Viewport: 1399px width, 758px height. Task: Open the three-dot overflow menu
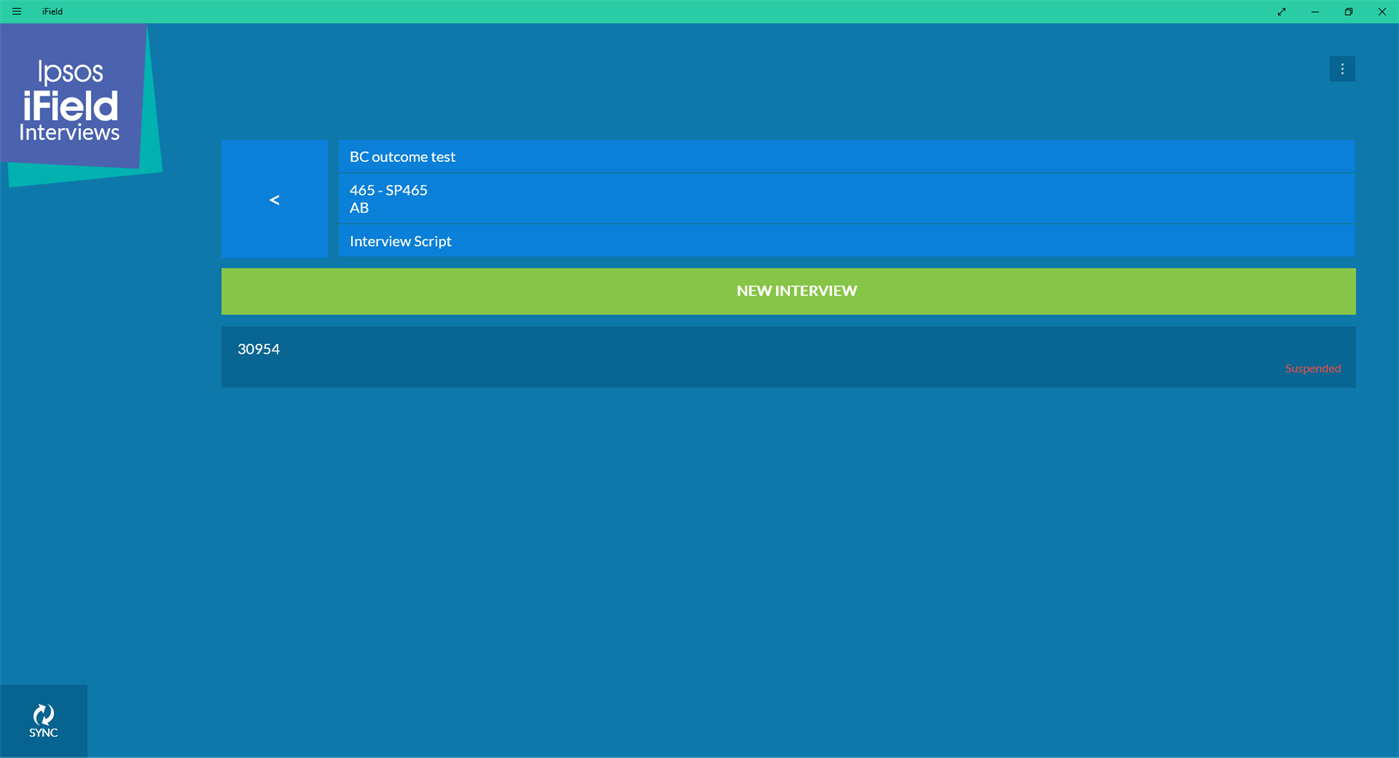[1342, 68]
